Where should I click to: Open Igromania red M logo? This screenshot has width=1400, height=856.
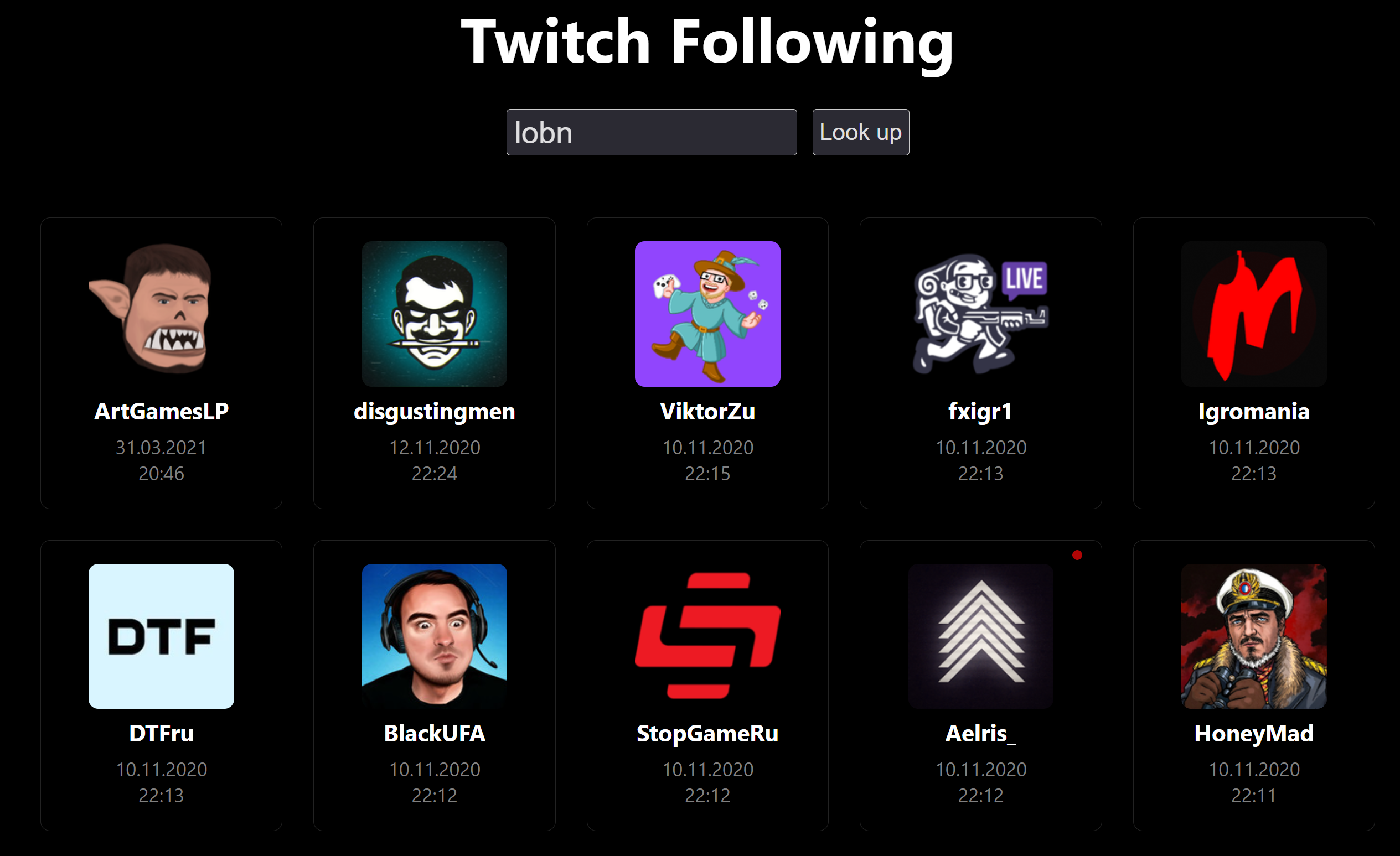coord(1253,314)
